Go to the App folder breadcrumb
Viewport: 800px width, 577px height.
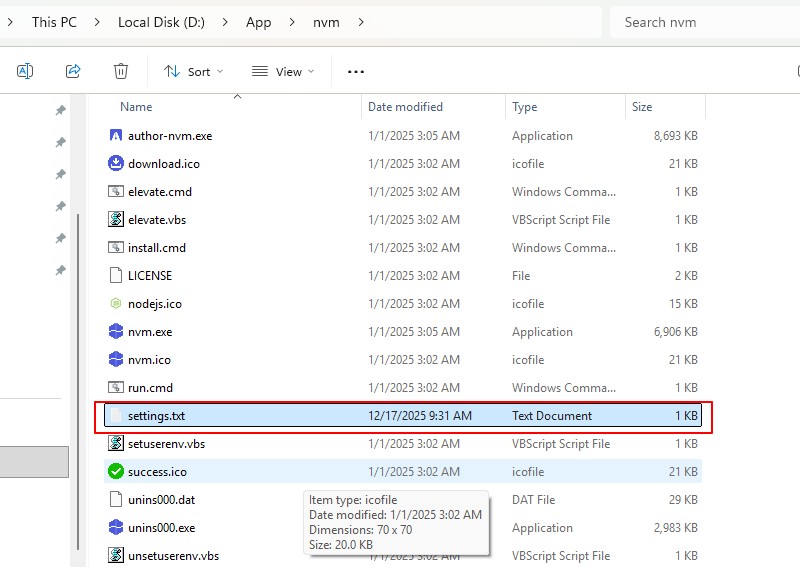[x=258, y=22]
